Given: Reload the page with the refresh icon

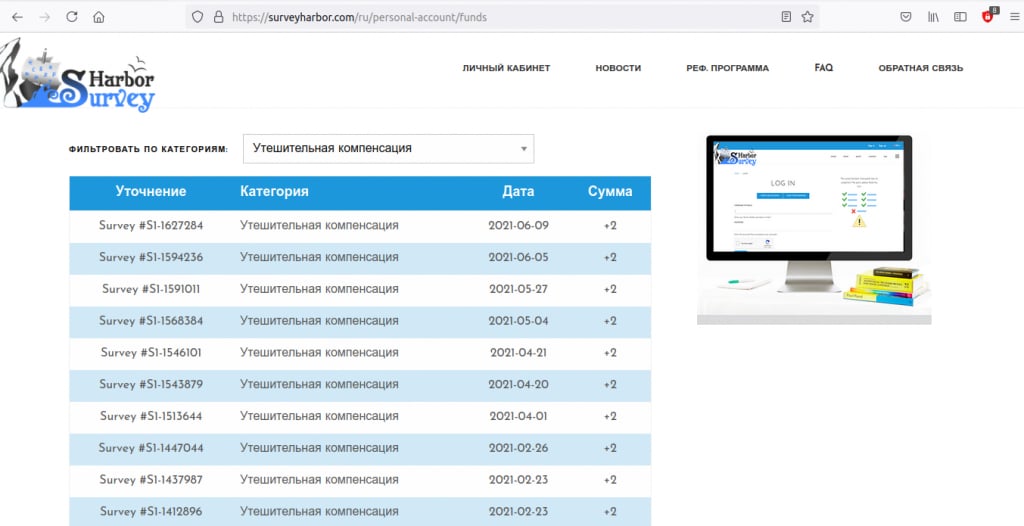Looking at the screenshot, I should [72, 17].
